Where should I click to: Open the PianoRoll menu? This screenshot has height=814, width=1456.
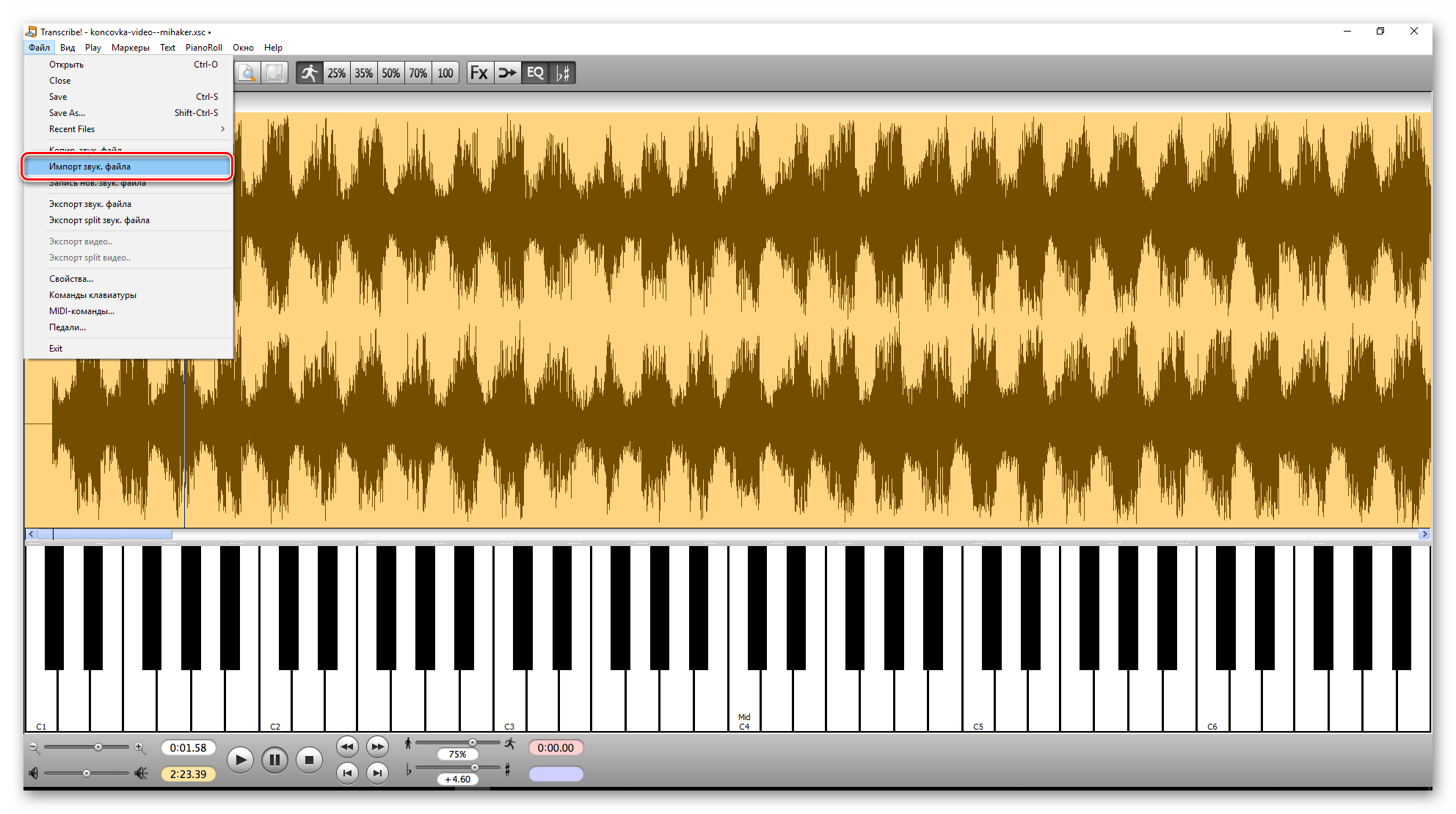click(x=203, y=48)
